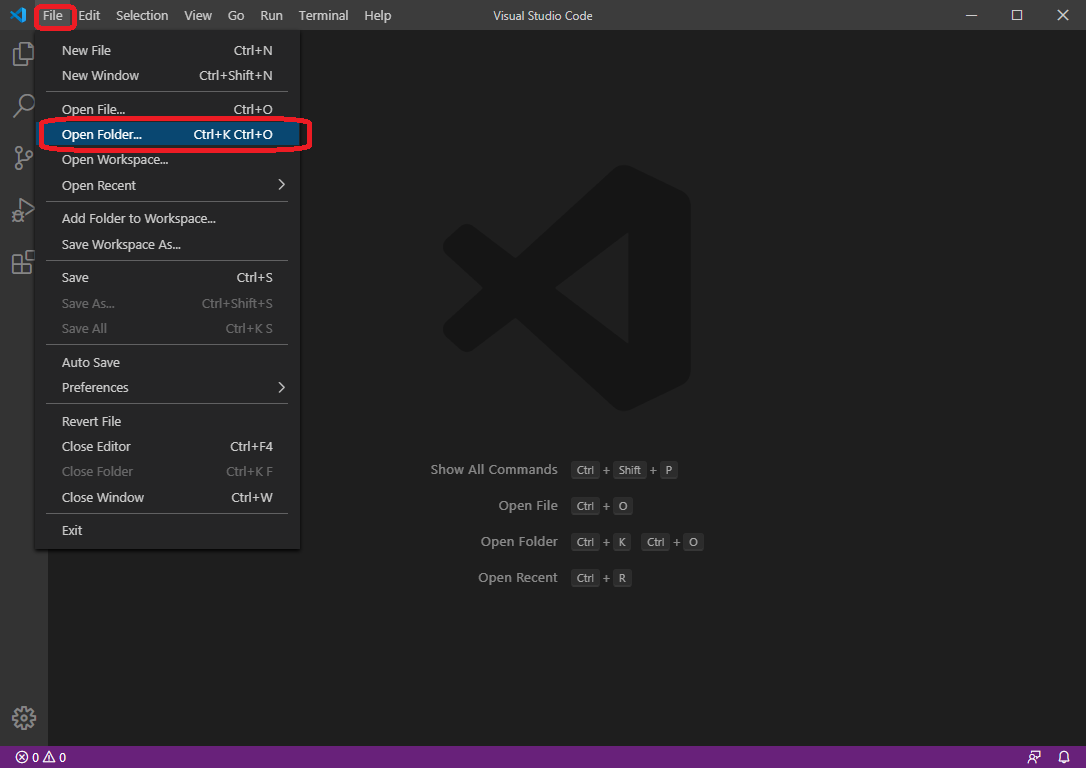
Task: Open the Search view in the activity bar
Action: 23,106
